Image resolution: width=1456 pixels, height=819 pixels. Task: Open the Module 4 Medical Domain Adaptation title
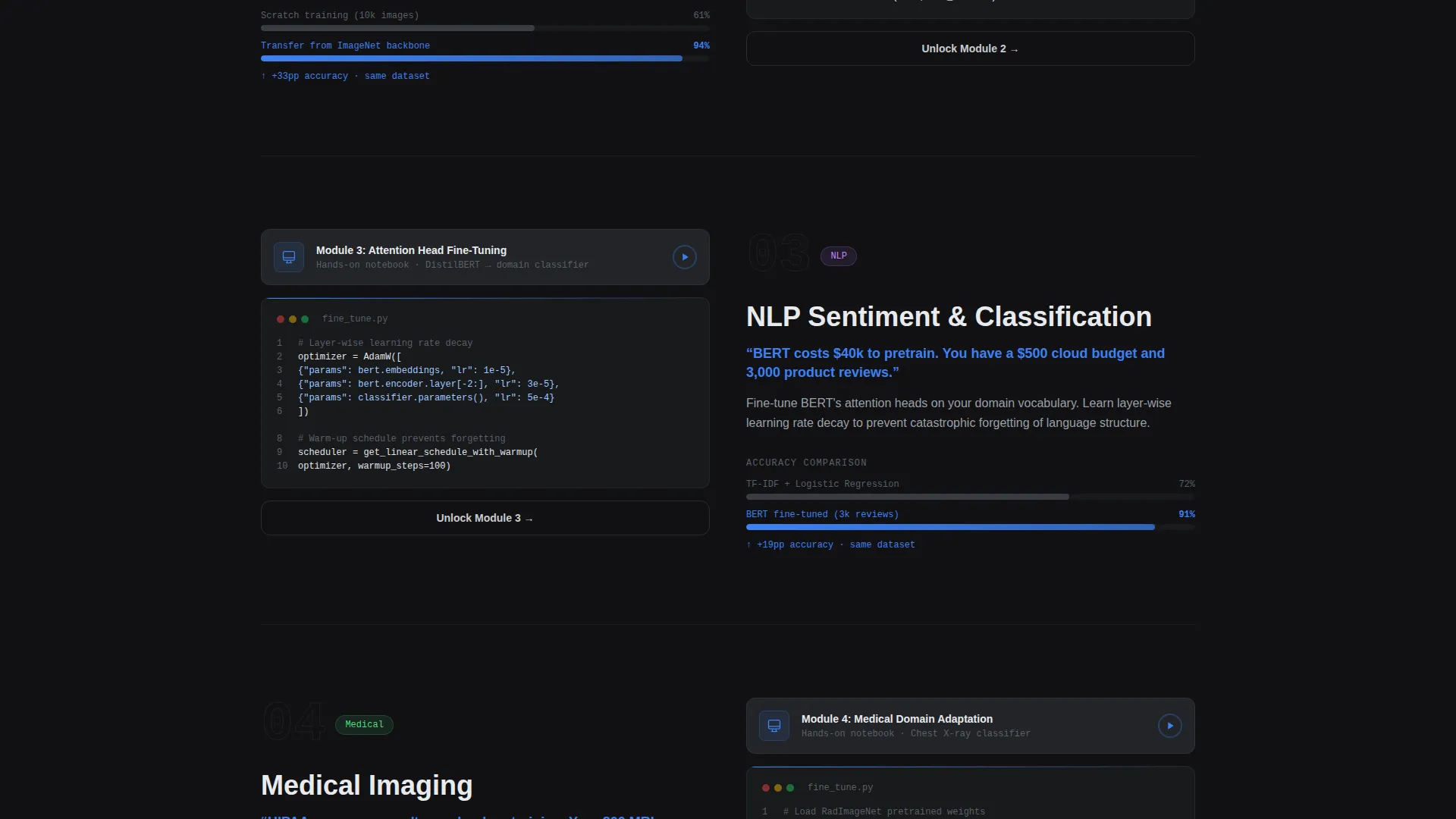click(x=896, y=719)
